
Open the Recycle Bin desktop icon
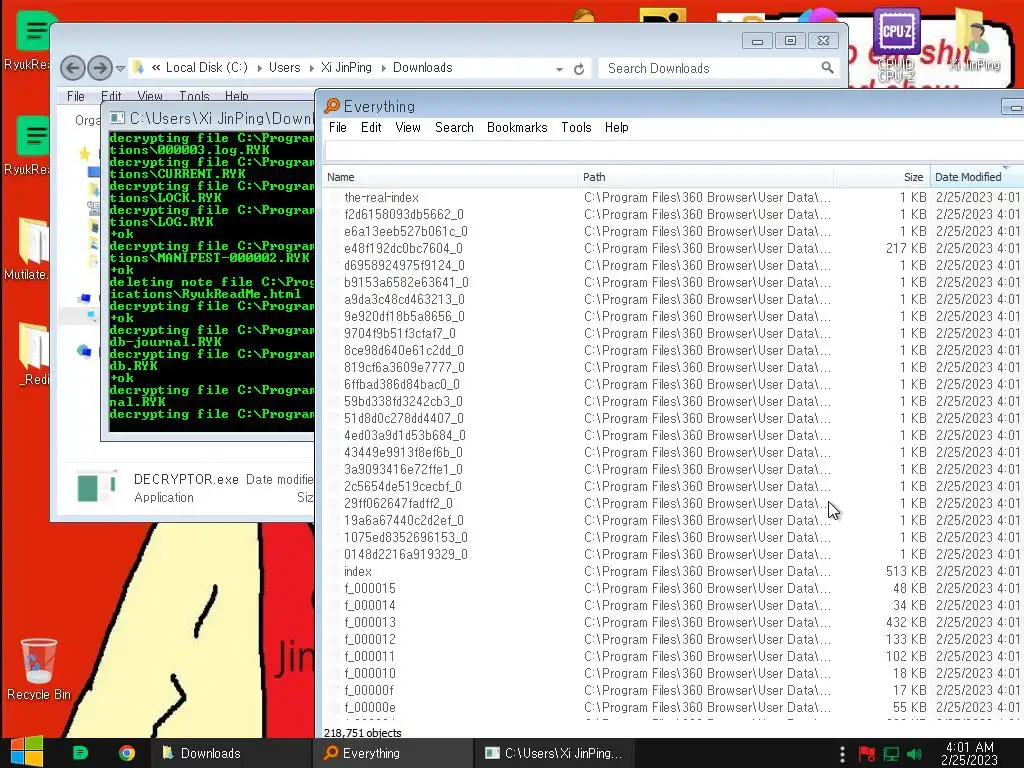click(x=39, y=669)
